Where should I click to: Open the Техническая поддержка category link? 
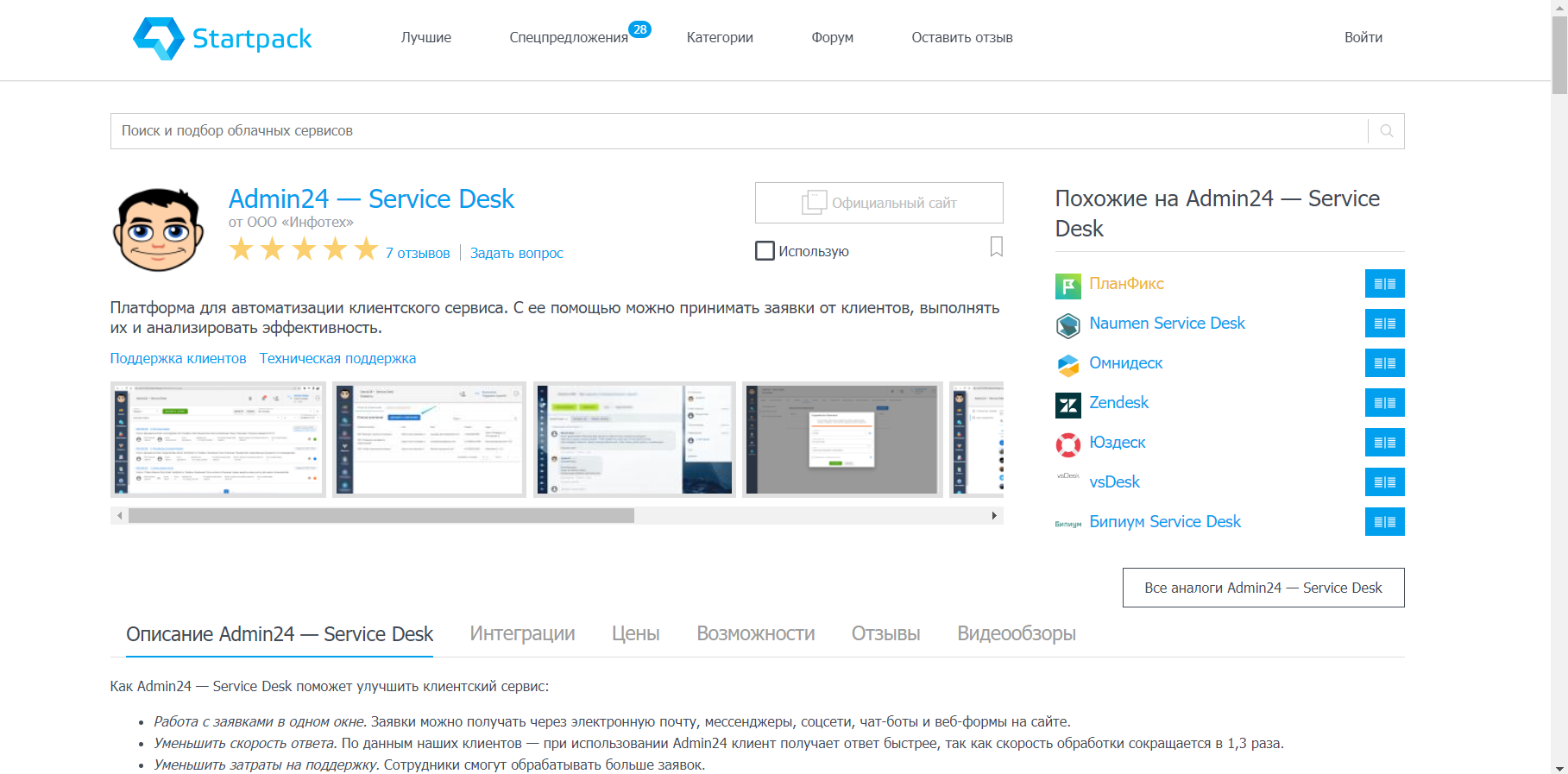337,358
